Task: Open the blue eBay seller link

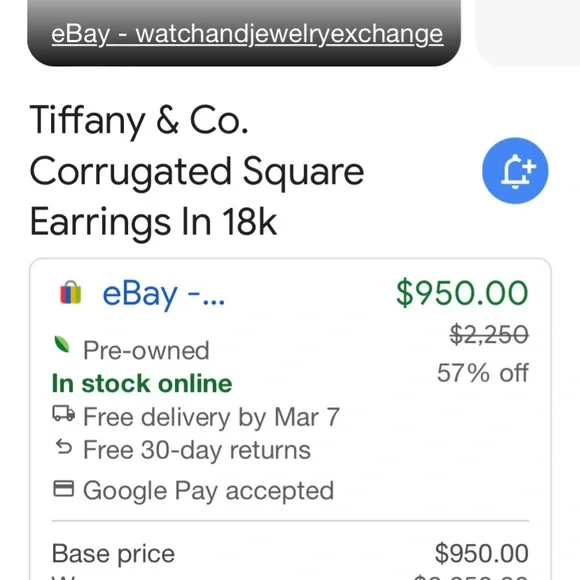Action: point(163,294)
